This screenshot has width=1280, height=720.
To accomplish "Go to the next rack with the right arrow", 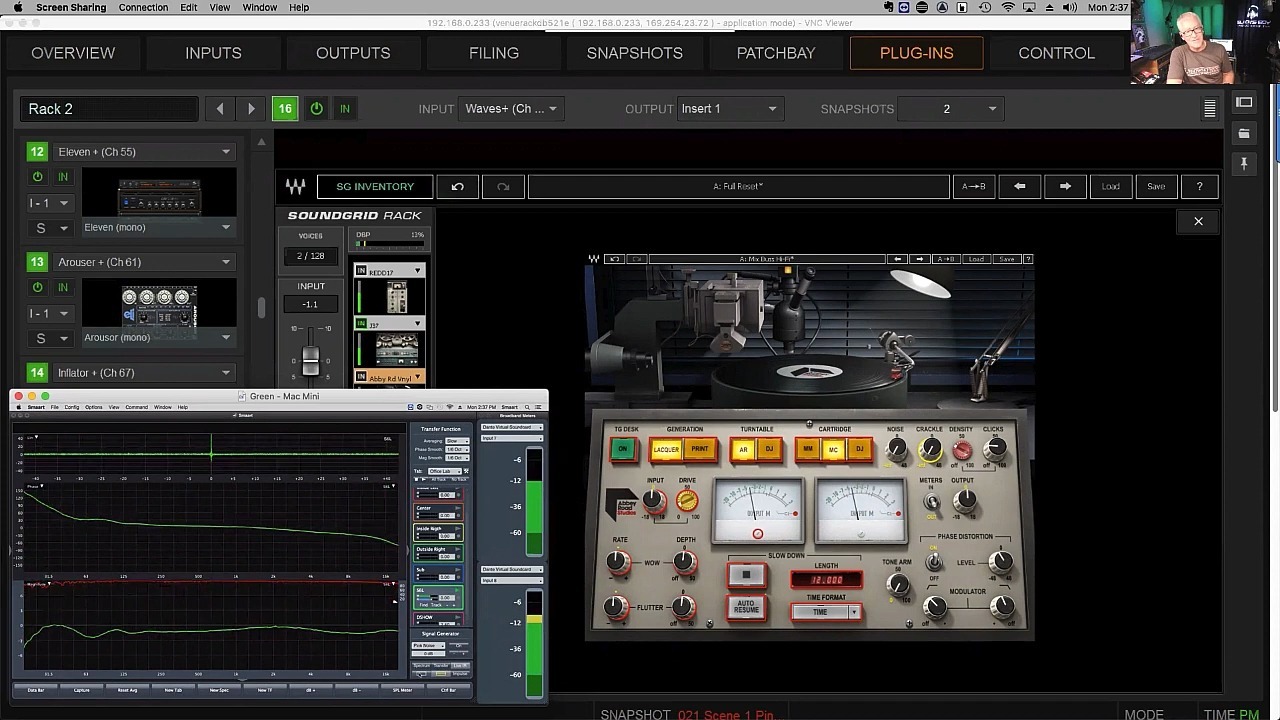I will [251, 109].
